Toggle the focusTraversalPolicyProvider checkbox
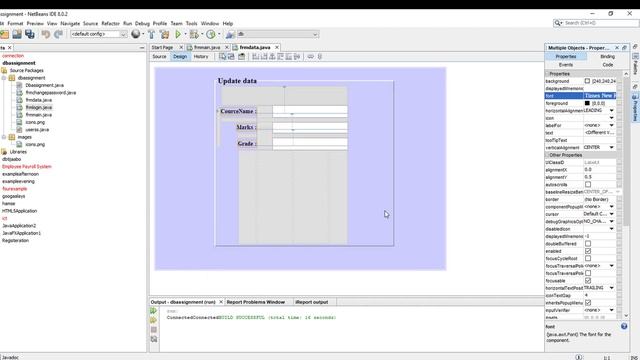 [x=588, y=273]
